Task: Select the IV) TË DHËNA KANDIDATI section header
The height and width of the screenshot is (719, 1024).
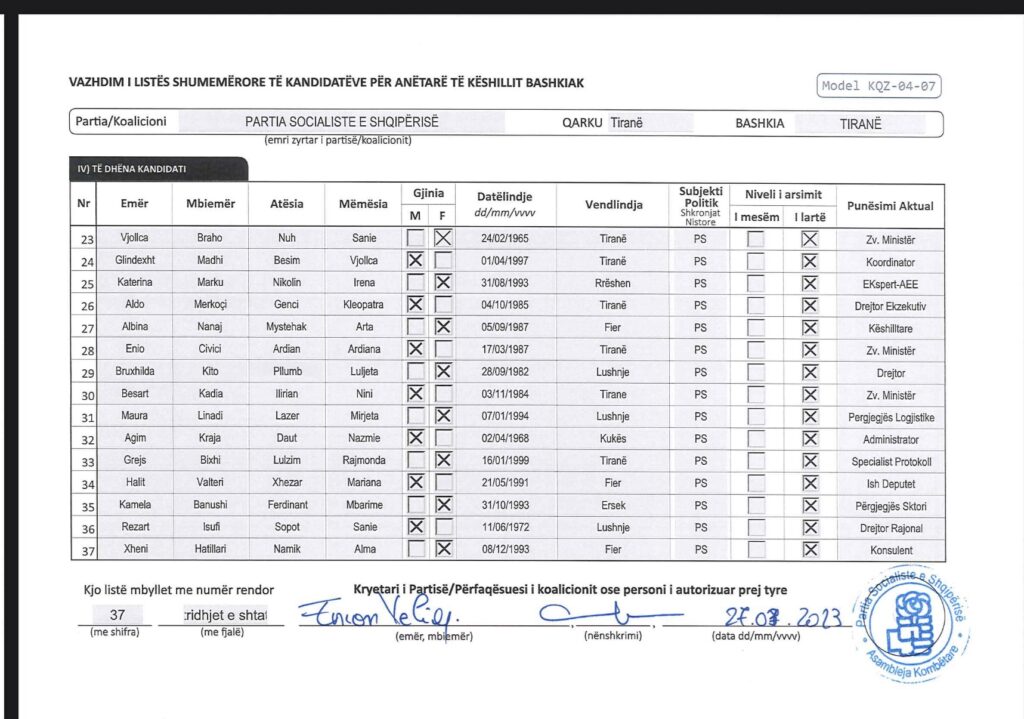Action: [x=159, y=169]
